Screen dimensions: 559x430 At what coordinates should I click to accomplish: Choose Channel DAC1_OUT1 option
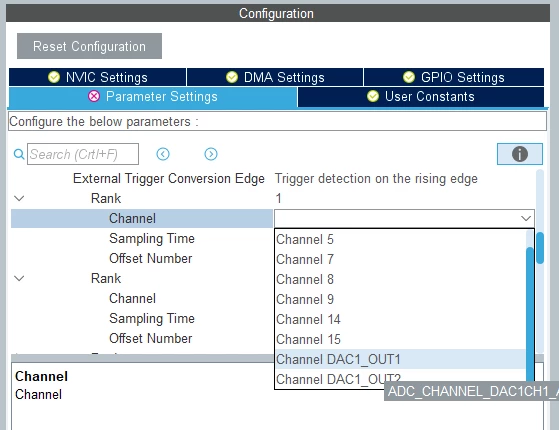400,359
